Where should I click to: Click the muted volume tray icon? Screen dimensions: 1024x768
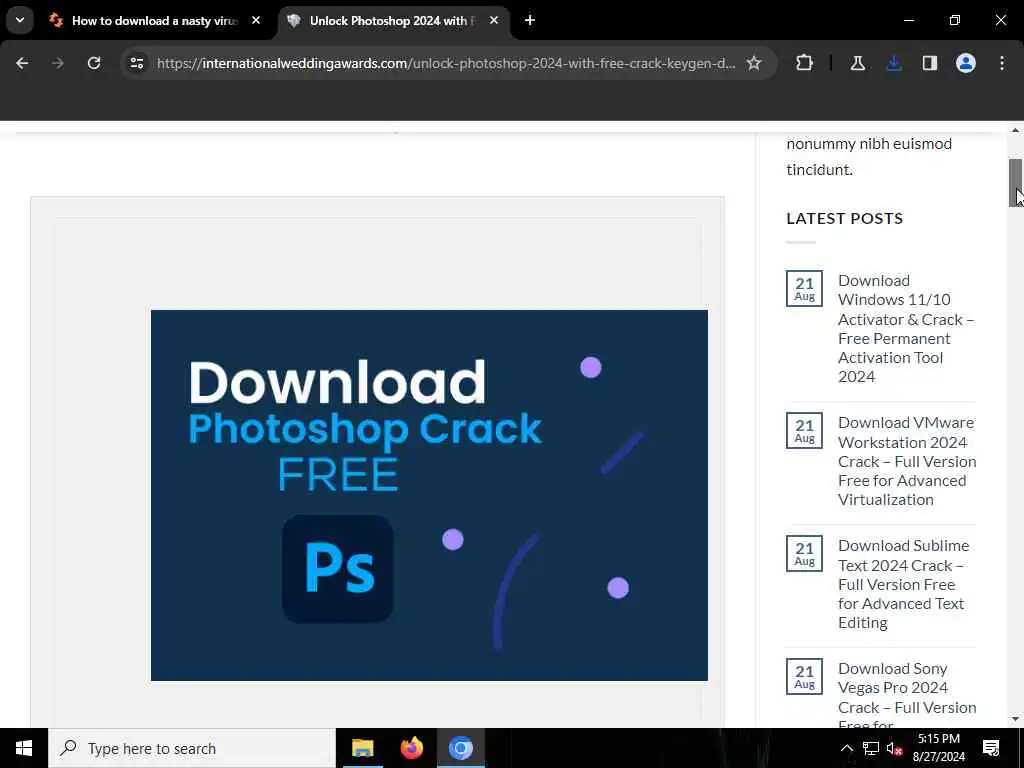pyautogui.click(x=894, y=748)
